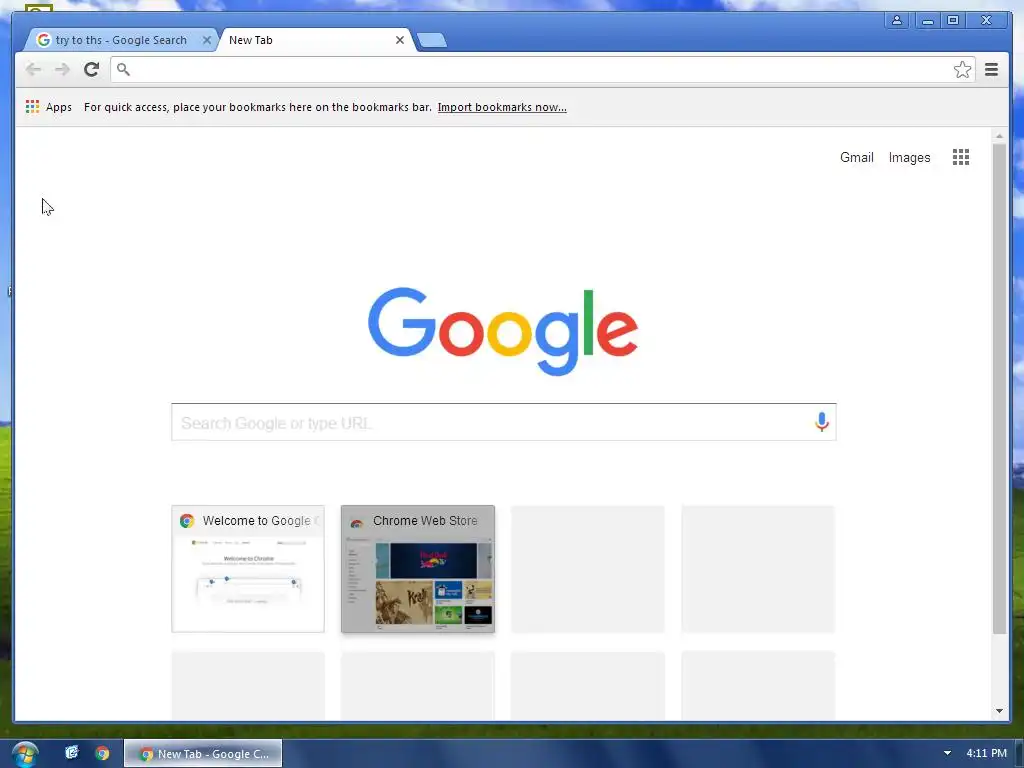Open the Chrome Web Store thumbnail
This screenshot has width=1024, height=768.
418,569
